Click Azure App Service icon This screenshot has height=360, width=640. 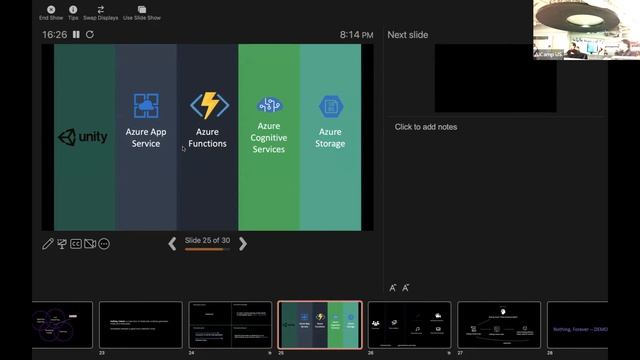click(146, 106)
